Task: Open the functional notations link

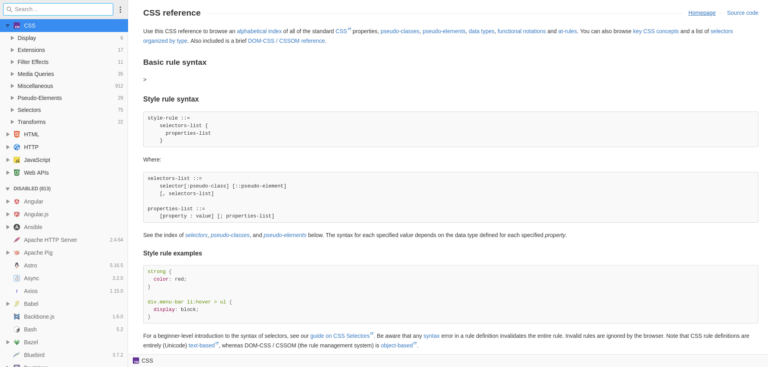Action: click(x=522, y=31)
